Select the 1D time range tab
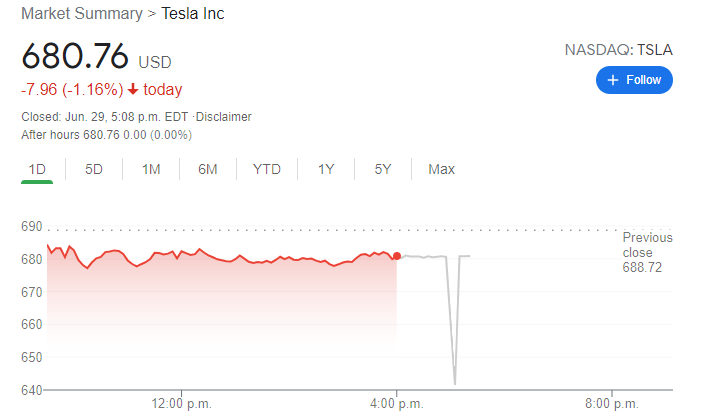703x420 pixels. pos(37,169)
